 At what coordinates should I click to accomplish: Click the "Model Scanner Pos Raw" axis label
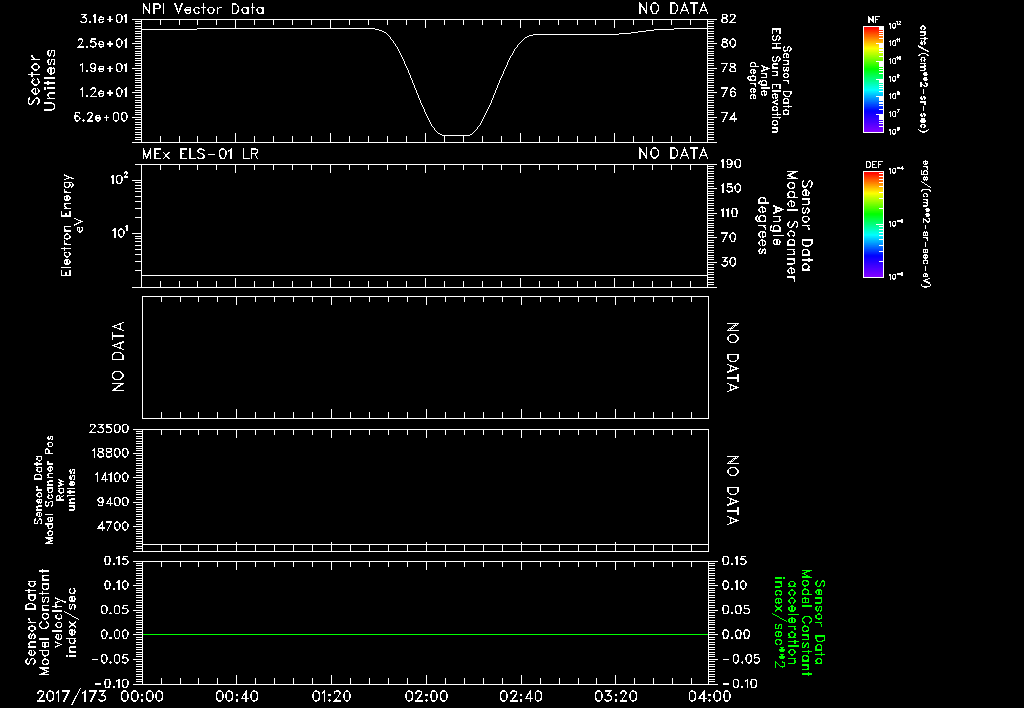56,490
